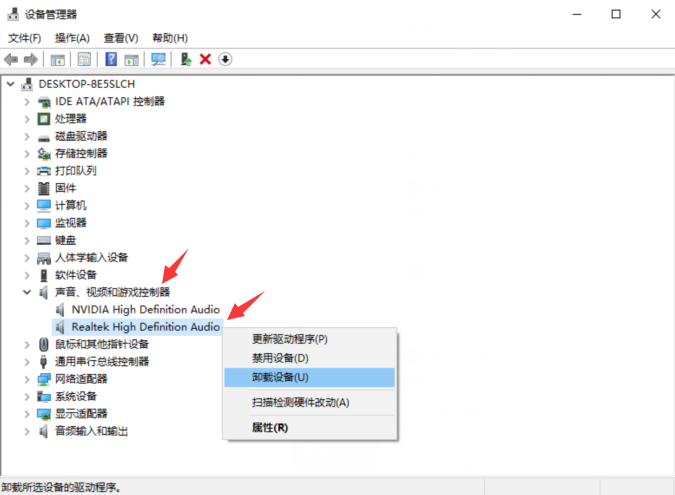Choose 属性(R) from context menu

(x=310, y=427)
